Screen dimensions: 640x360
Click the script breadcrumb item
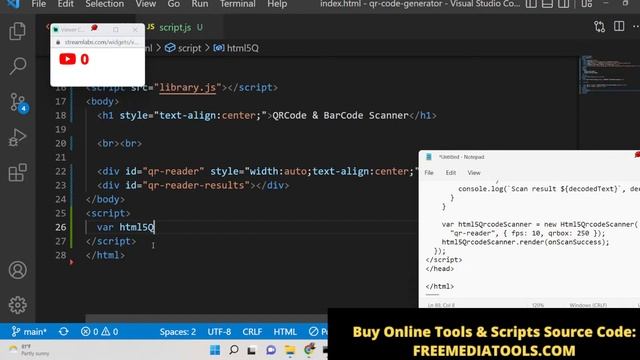tap(189, 48)
